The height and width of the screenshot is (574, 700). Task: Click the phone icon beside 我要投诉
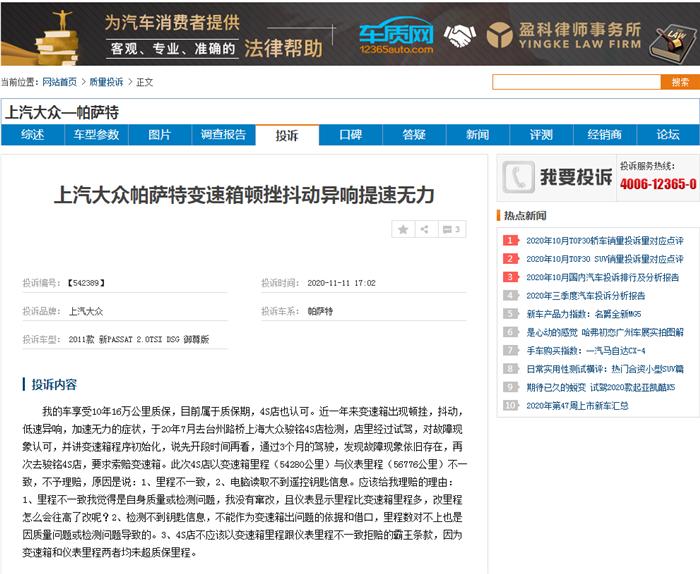(x=518, y=177)
